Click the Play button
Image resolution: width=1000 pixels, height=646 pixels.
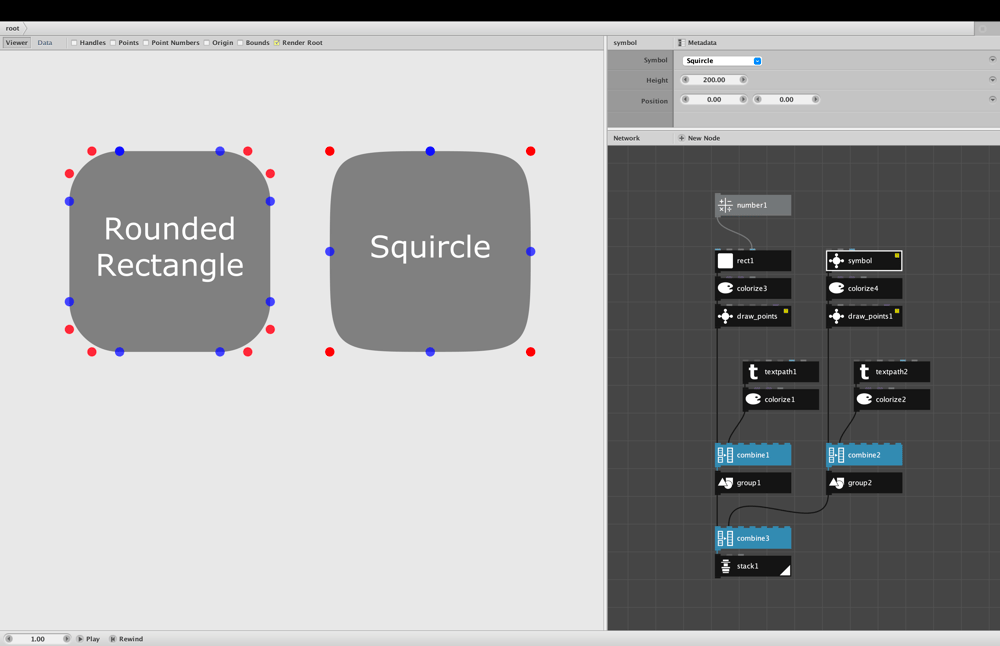(x=89, y=638)
